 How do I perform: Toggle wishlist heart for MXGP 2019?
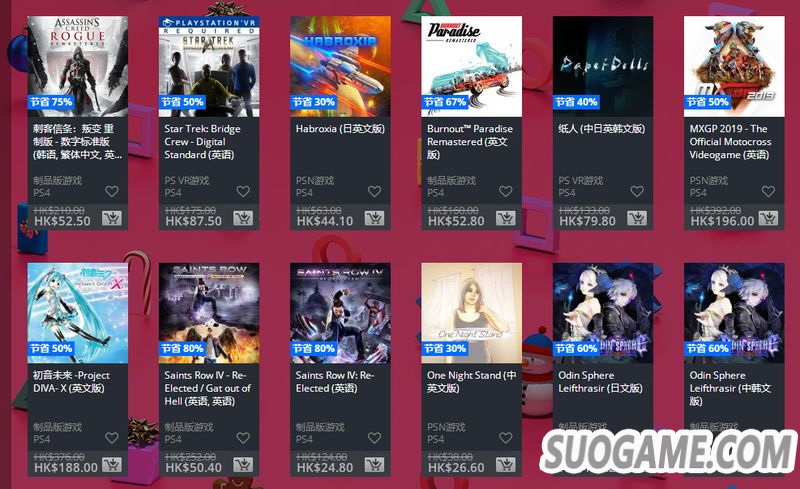click(768, 191)
